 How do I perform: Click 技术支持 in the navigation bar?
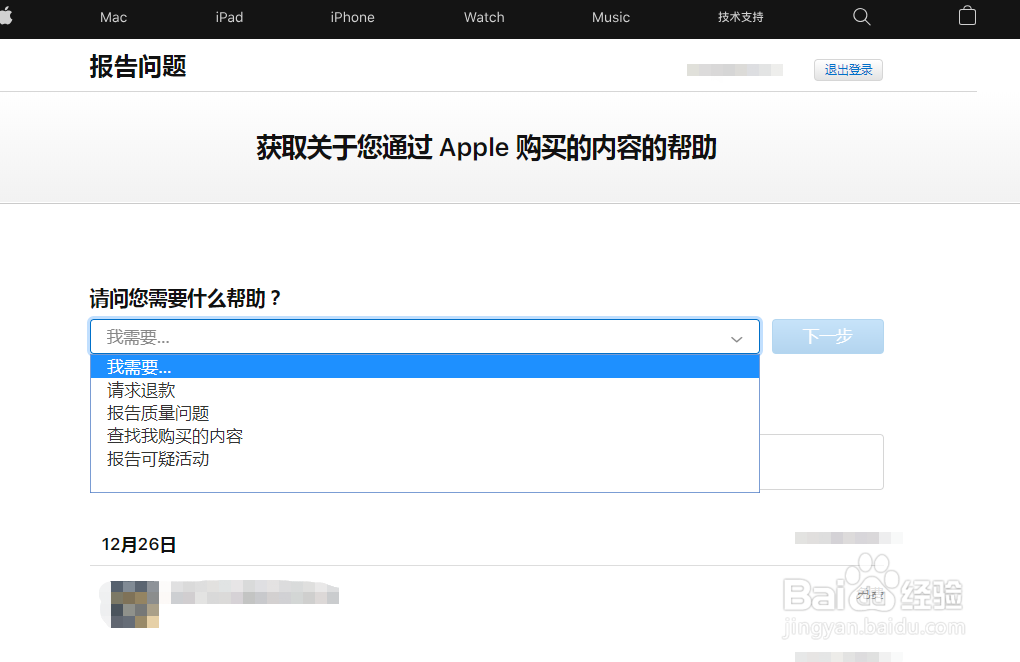tap(740, 17)
